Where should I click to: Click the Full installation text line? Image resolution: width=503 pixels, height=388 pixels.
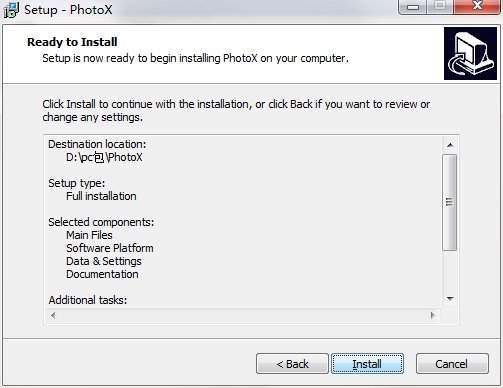[101, 196]
